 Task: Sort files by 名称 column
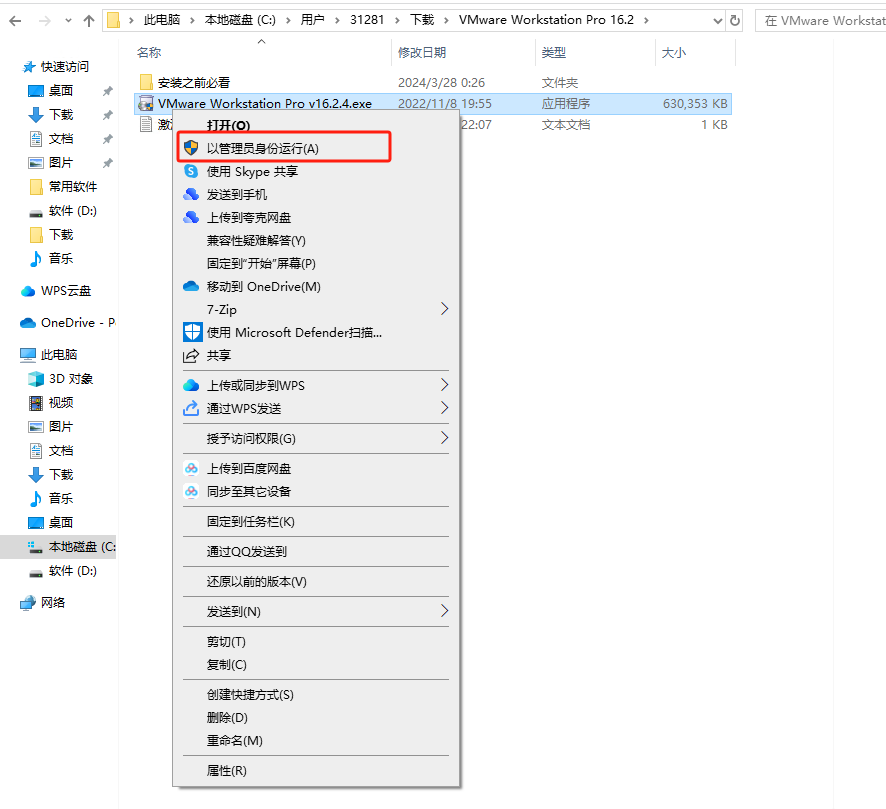[x=149, y=53]
